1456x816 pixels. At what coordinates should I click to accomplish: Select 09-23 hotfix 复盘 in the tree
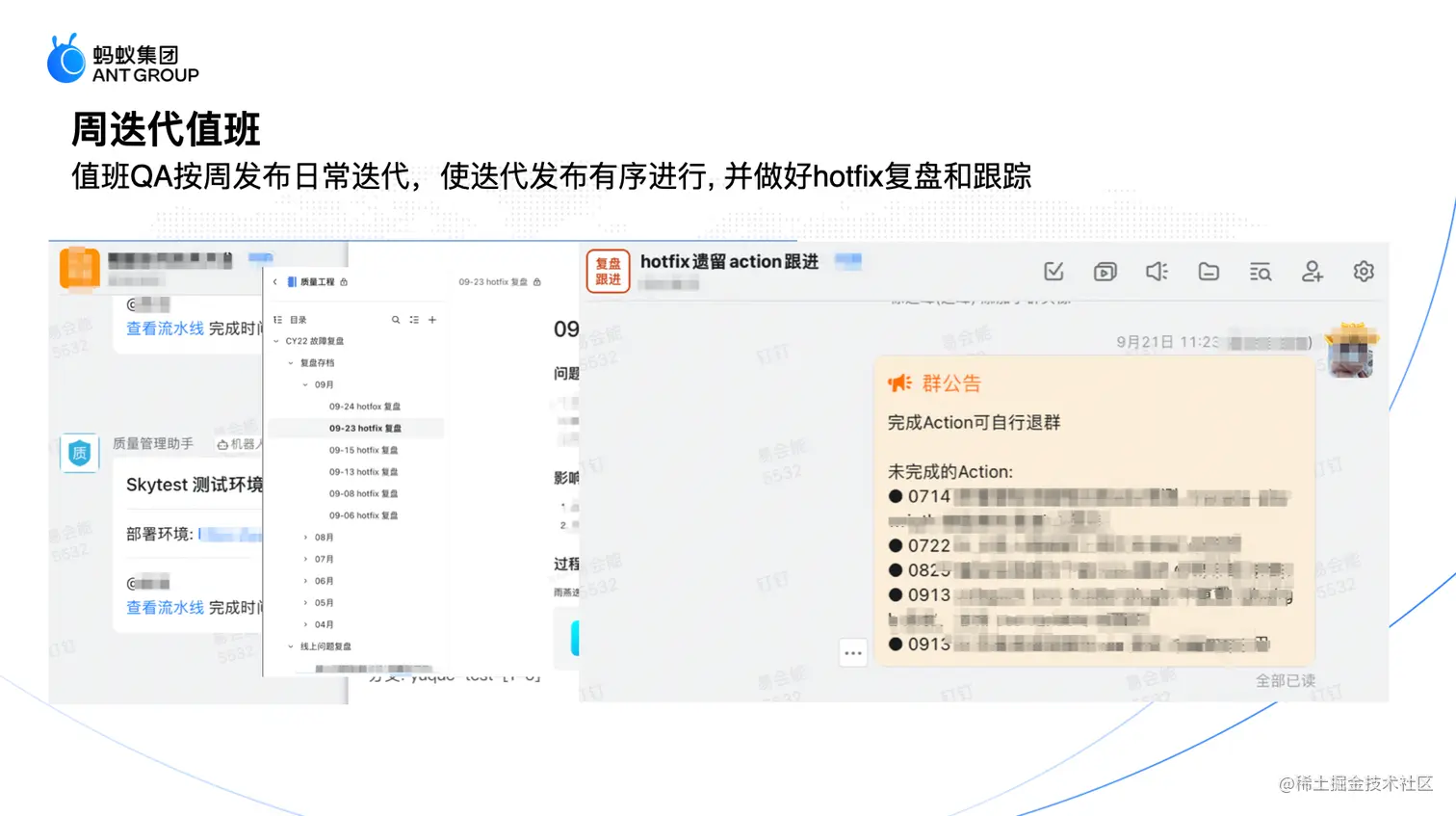[355, 429]
